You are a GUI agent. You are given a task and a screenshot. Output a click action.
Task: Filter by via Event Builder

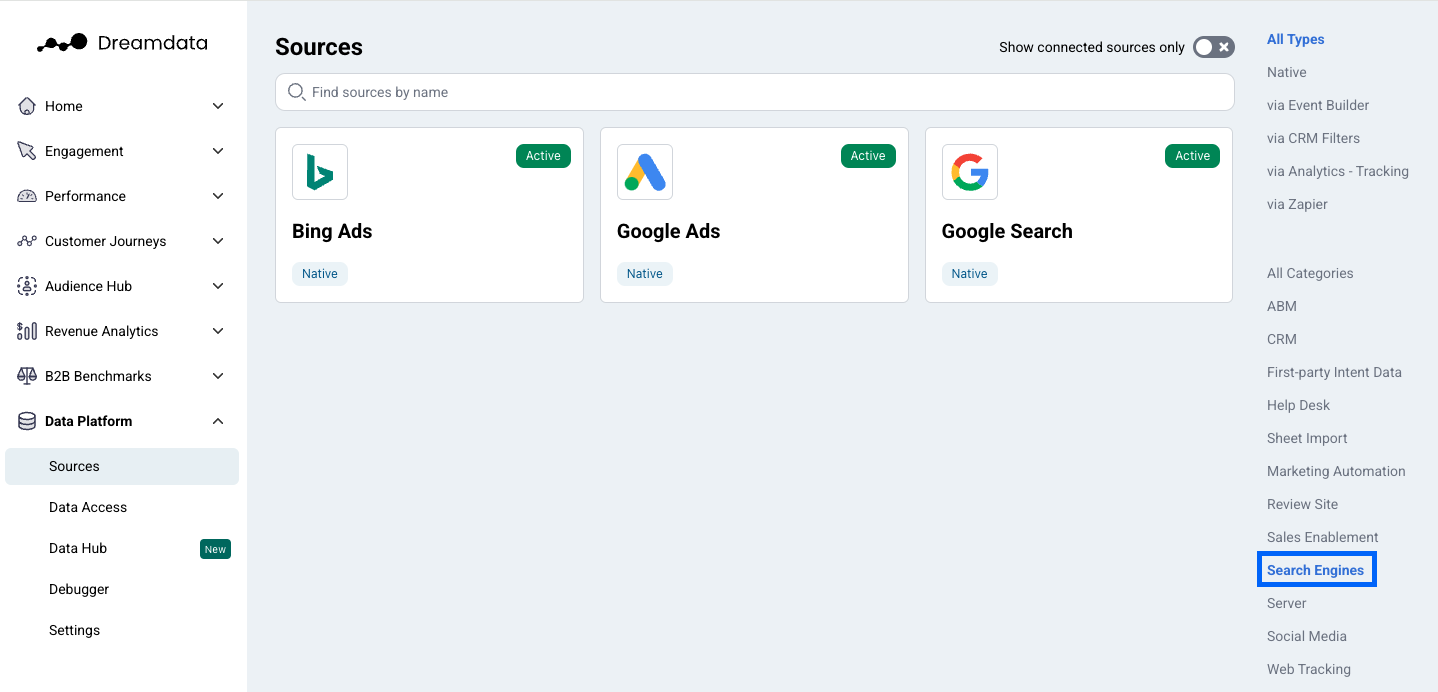click(1318, 105)
